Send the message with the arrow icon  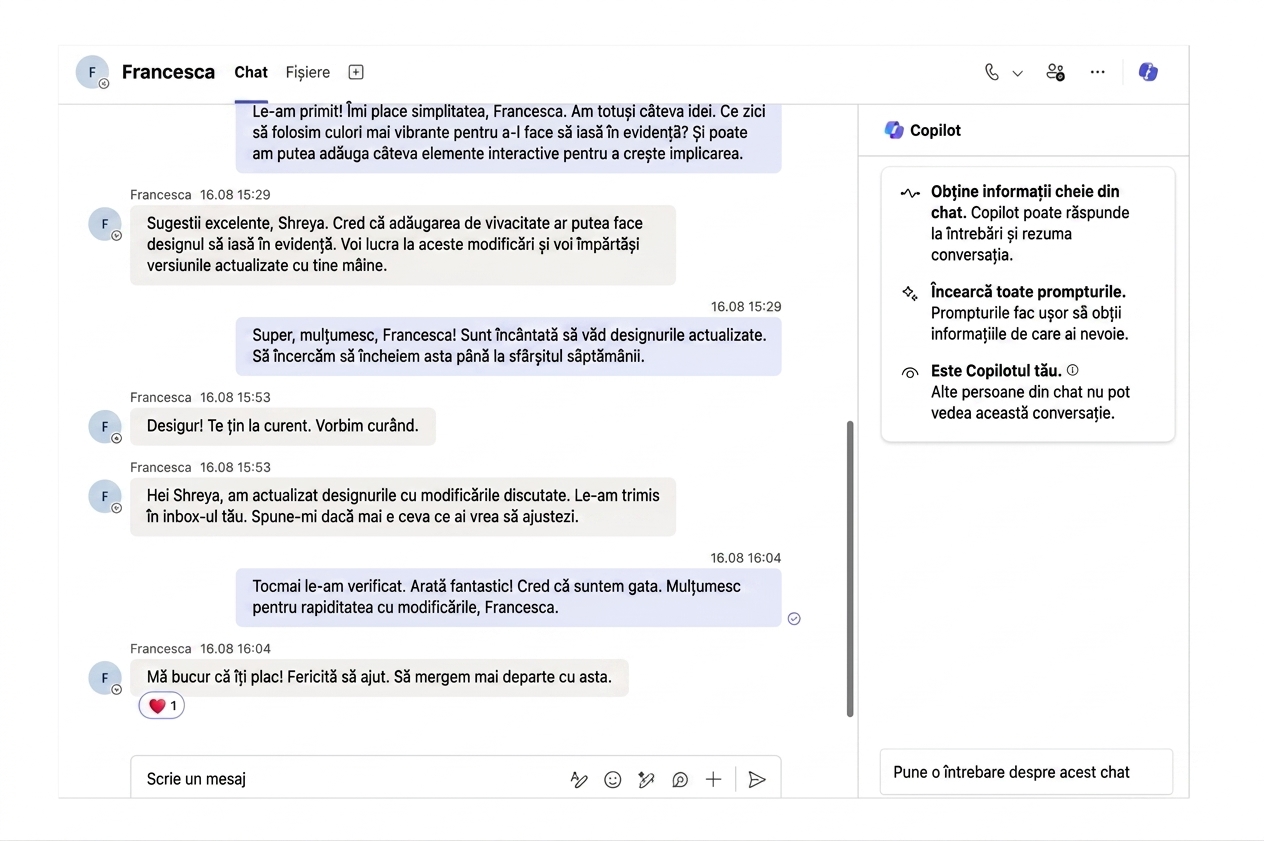point(757,780)
